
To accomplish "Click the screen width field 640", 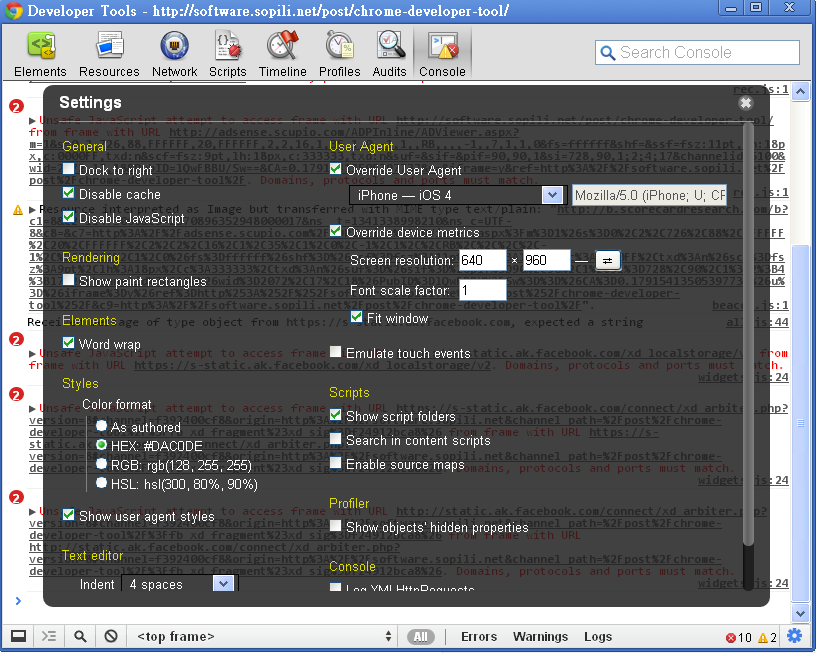I will click(x=483, y=261).
